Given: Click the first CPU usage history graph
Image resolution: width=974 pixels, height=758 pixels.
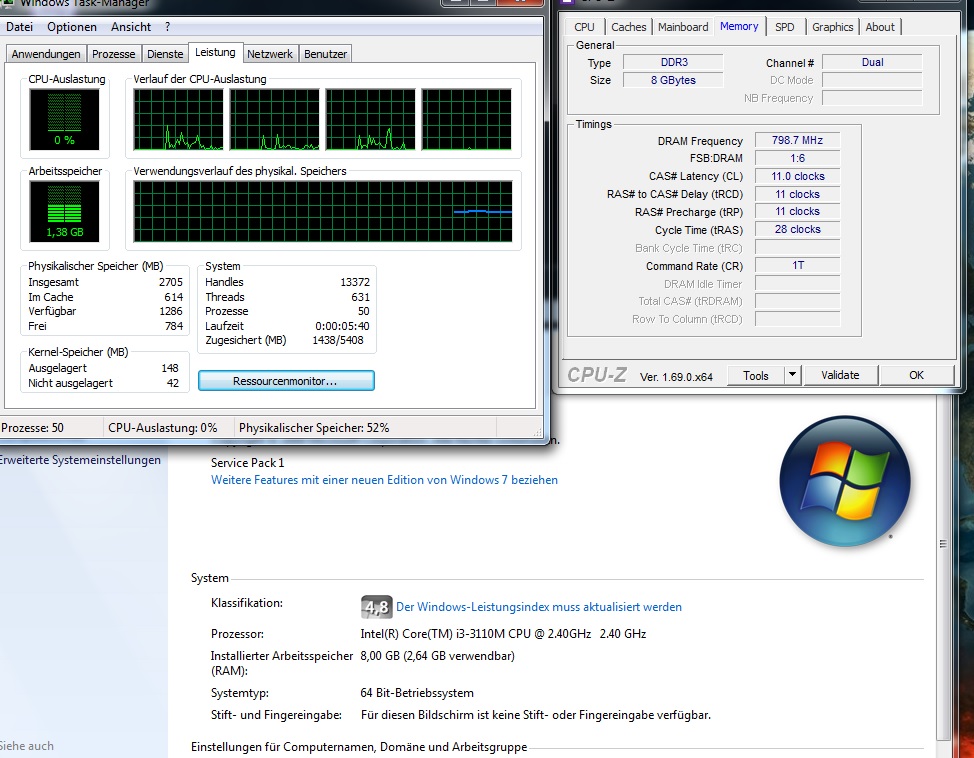Looking at the screenshot, I should pos(178,119).
